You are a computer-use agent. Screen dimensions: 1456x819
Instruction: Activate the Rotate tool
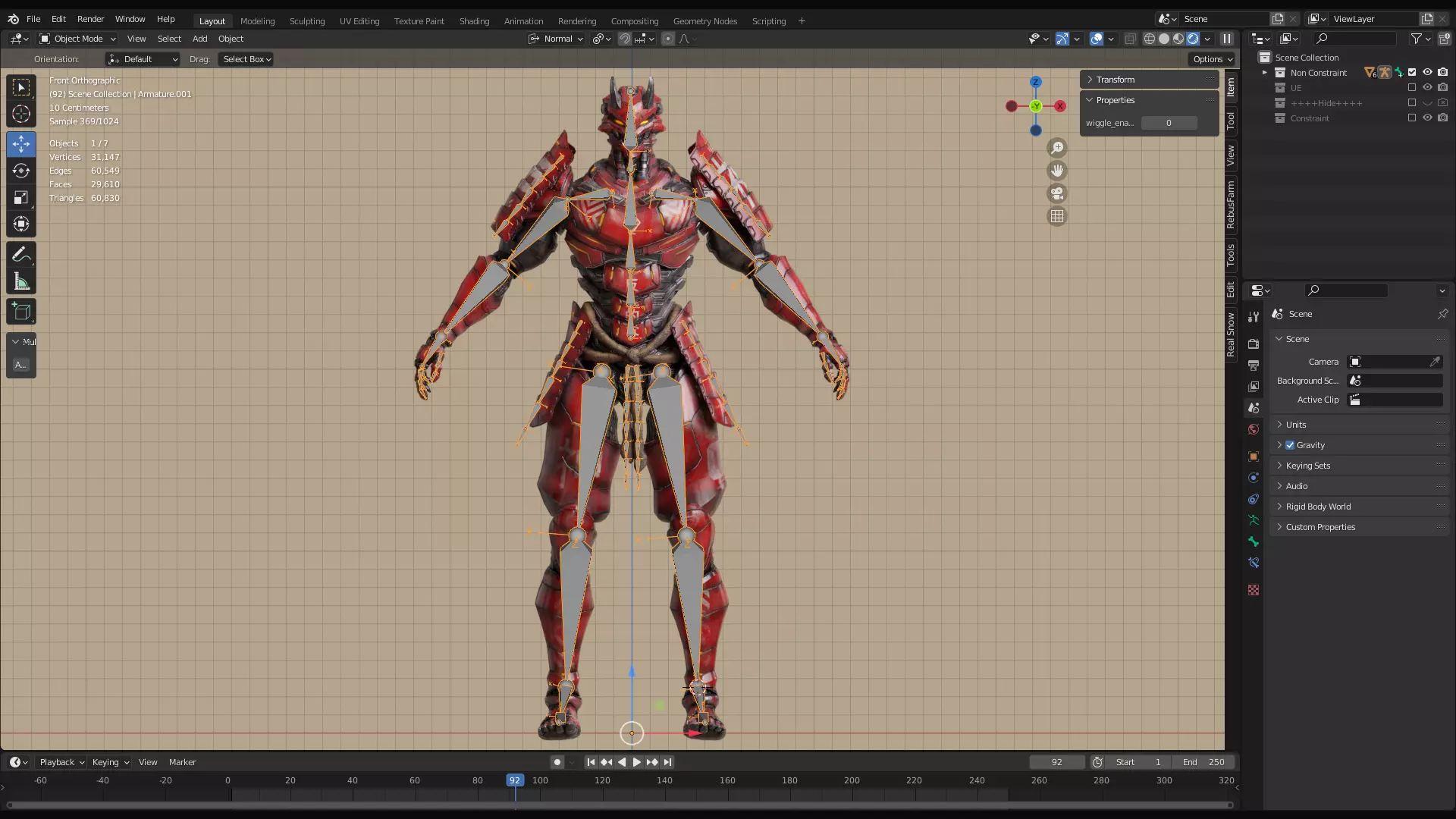click(21, 171)
